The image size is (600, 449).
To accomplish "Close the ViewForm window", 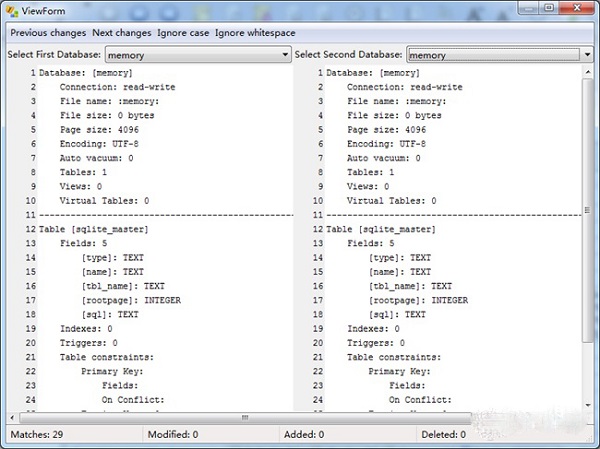I will point(577,8).
